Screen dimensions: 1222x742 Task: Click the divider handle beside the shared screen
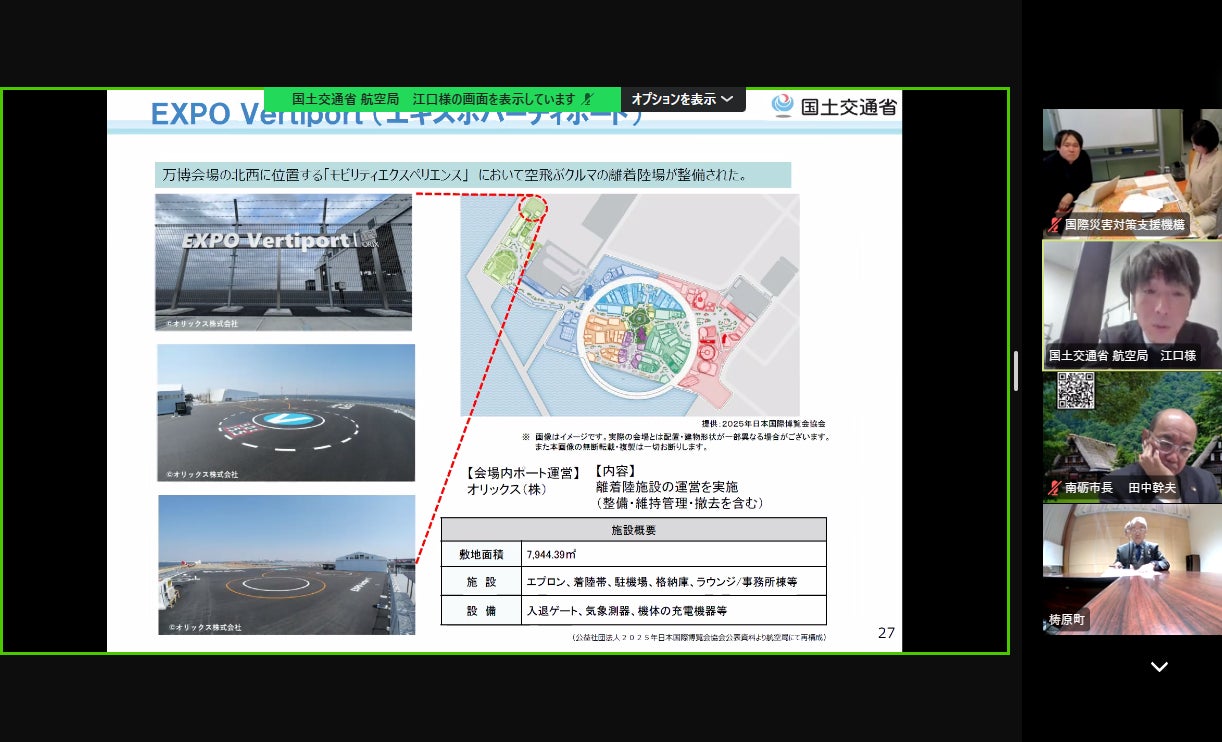[x=1016, y=371]
